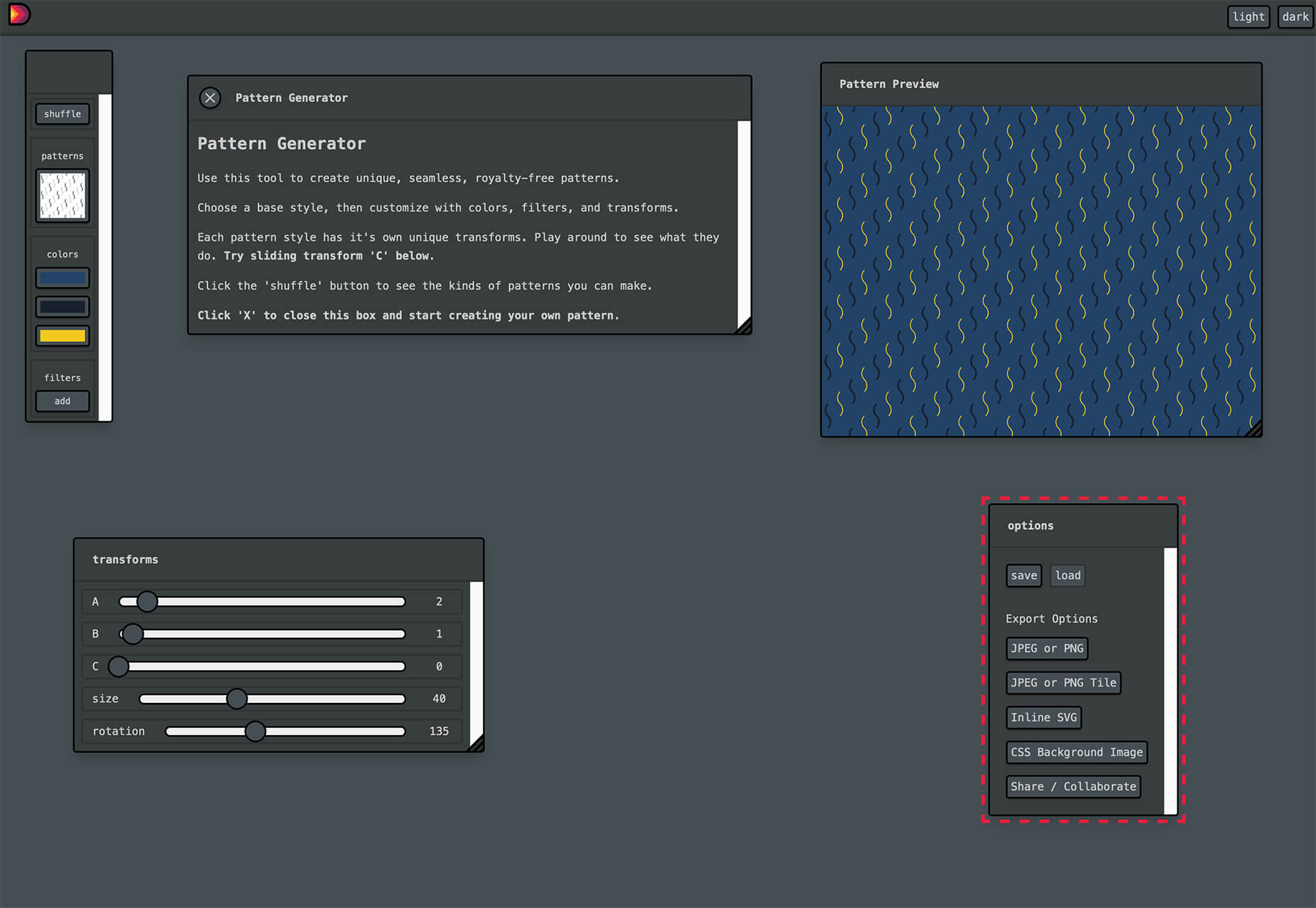The image size is (1316, 908).
Task: Click the left sidebar panel scrollbar
Action: click(105, 258)
